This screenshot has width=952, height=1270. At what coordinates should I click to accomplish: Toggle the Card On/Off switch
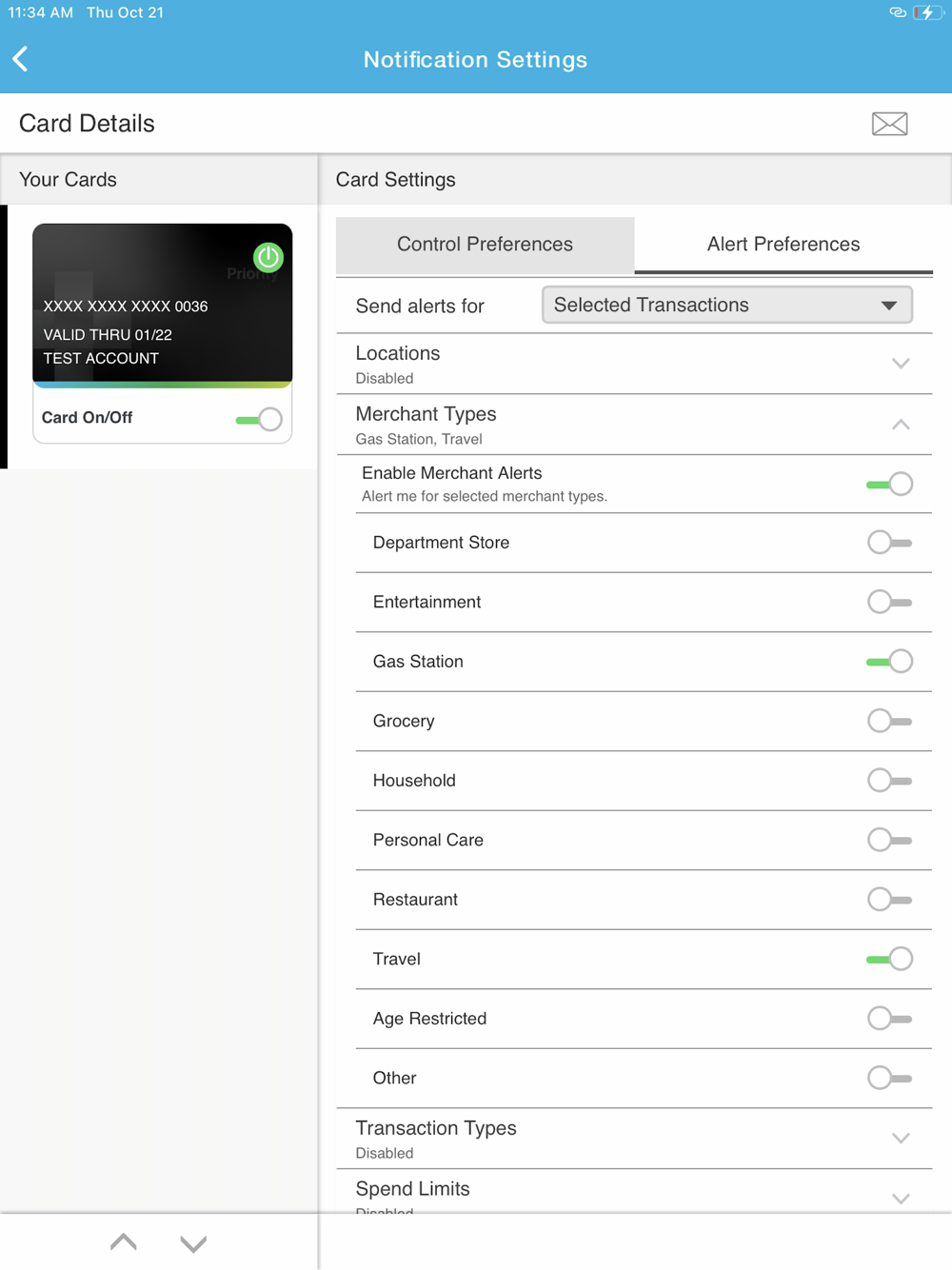259,419
